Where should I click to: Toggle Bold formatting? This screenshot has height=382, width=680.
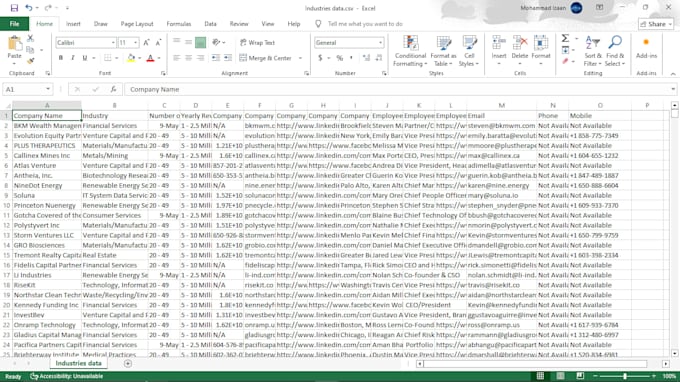click(x=61, y=58)
